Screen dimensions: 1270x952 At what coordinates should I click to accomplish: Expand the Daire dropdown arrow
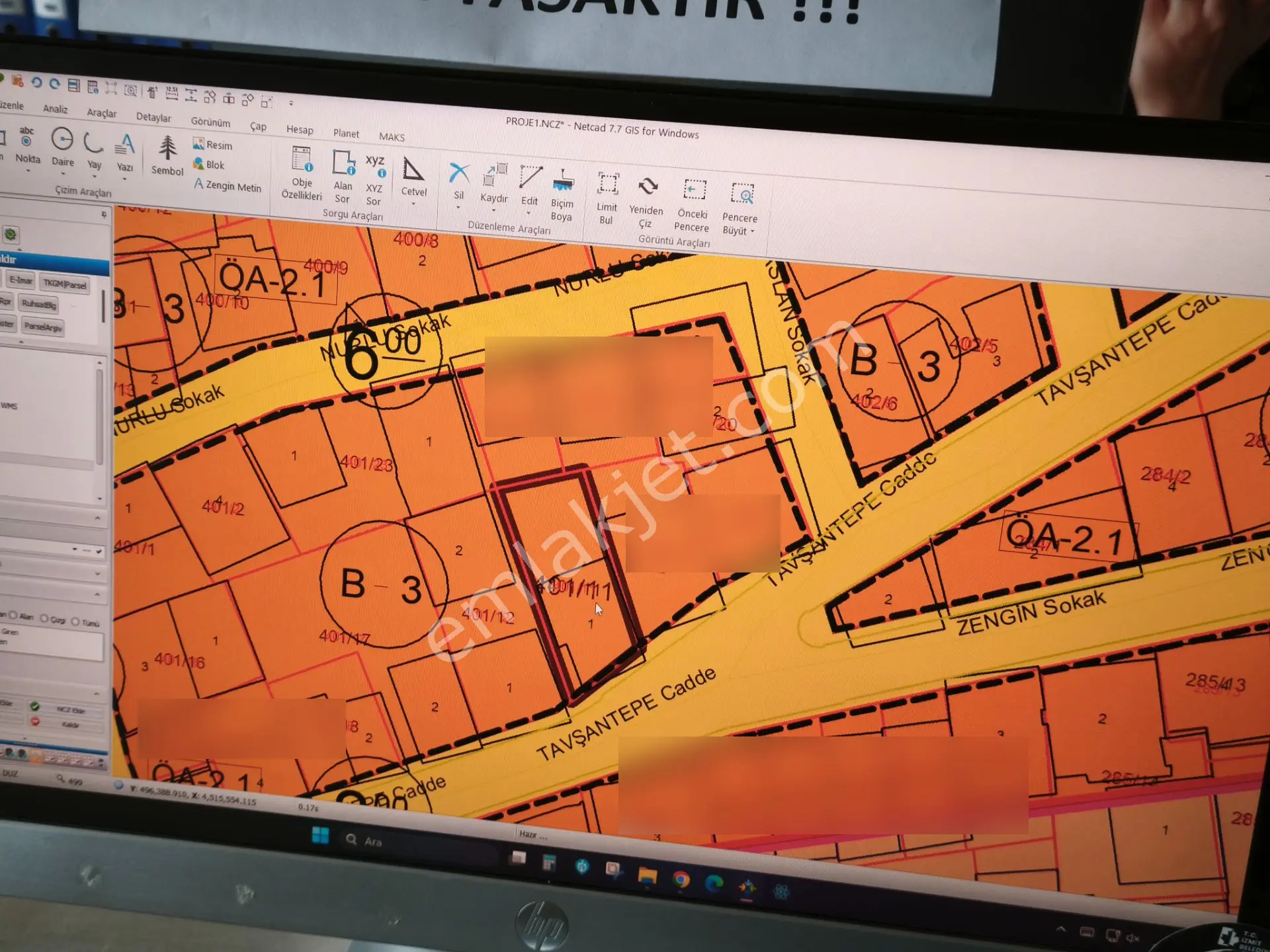[x=63, y=174]
